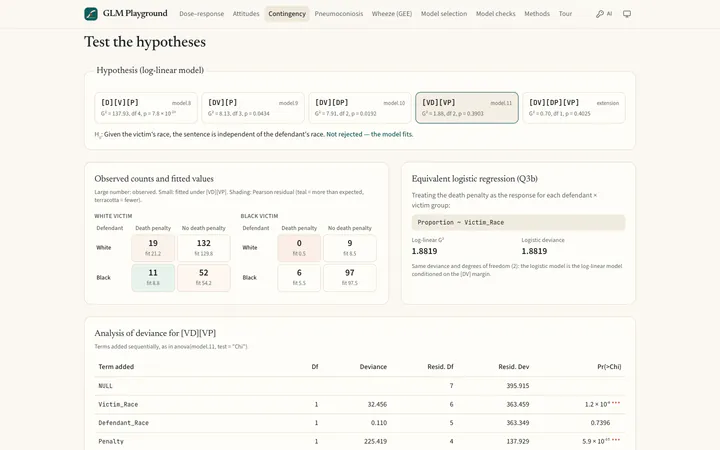Click the black victim cell showing 9
This screenshot has width=720, height=450.
(x=350, y=248)
